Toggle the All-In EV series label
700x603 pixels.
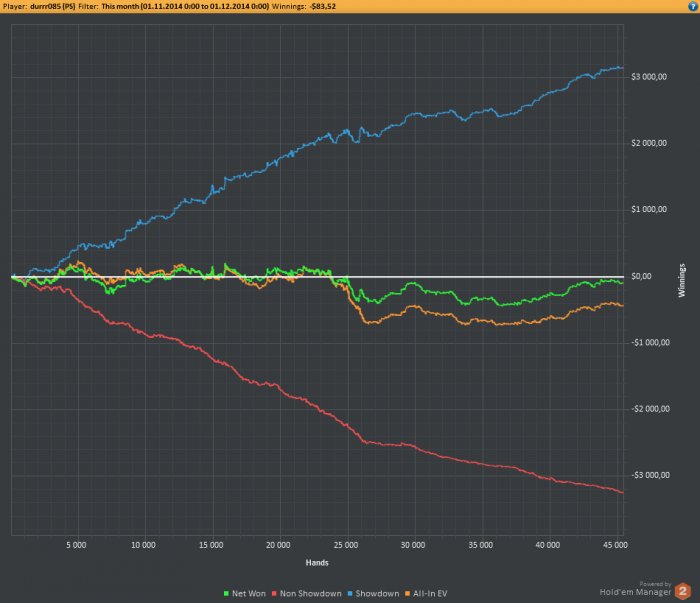(x=430, y=594)
